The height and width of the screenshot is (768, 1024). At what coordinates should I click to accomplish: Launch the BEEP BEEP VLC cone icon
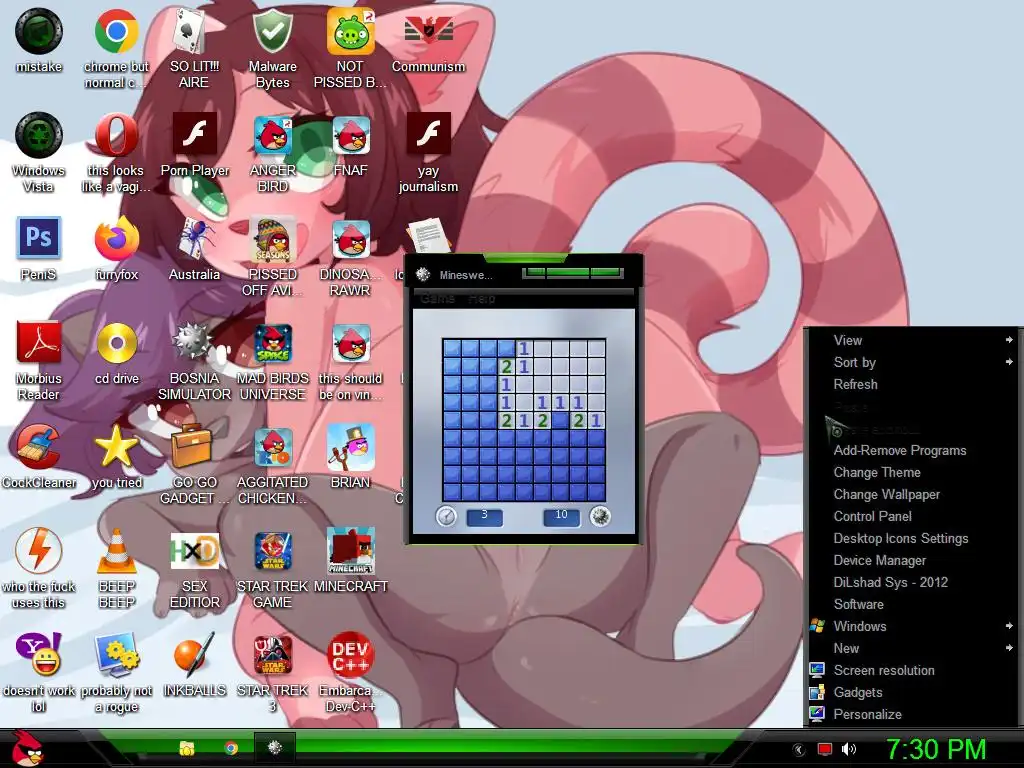pyautogui.click(x=116, y=551)
